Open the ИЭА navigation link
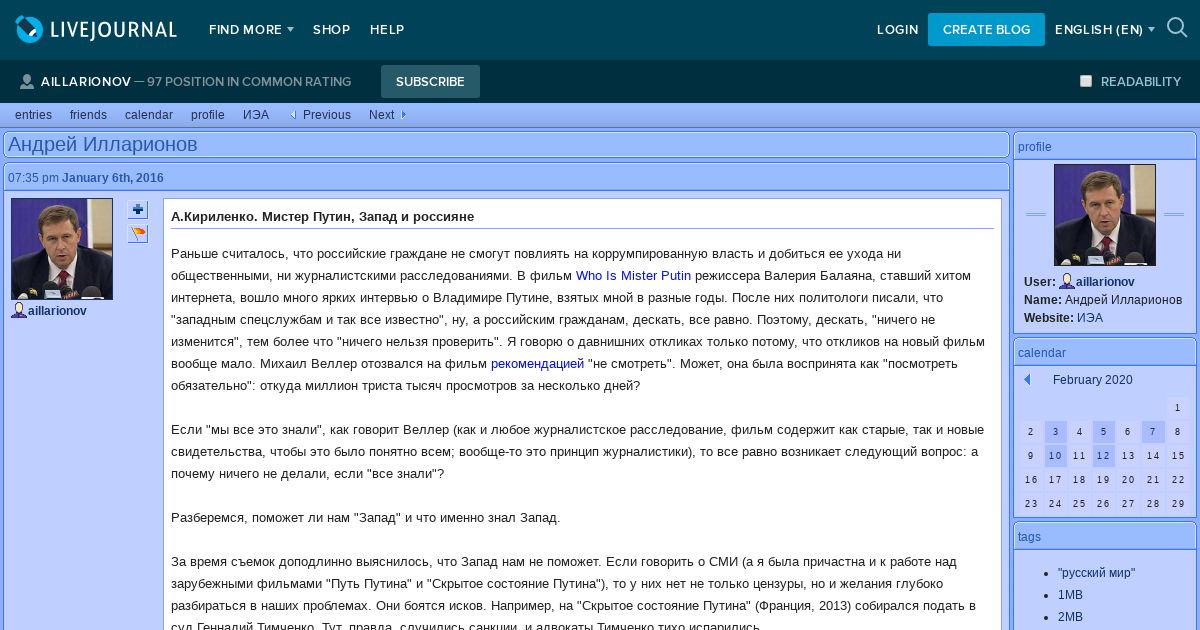1200x630 pixels. pos(256,115)
